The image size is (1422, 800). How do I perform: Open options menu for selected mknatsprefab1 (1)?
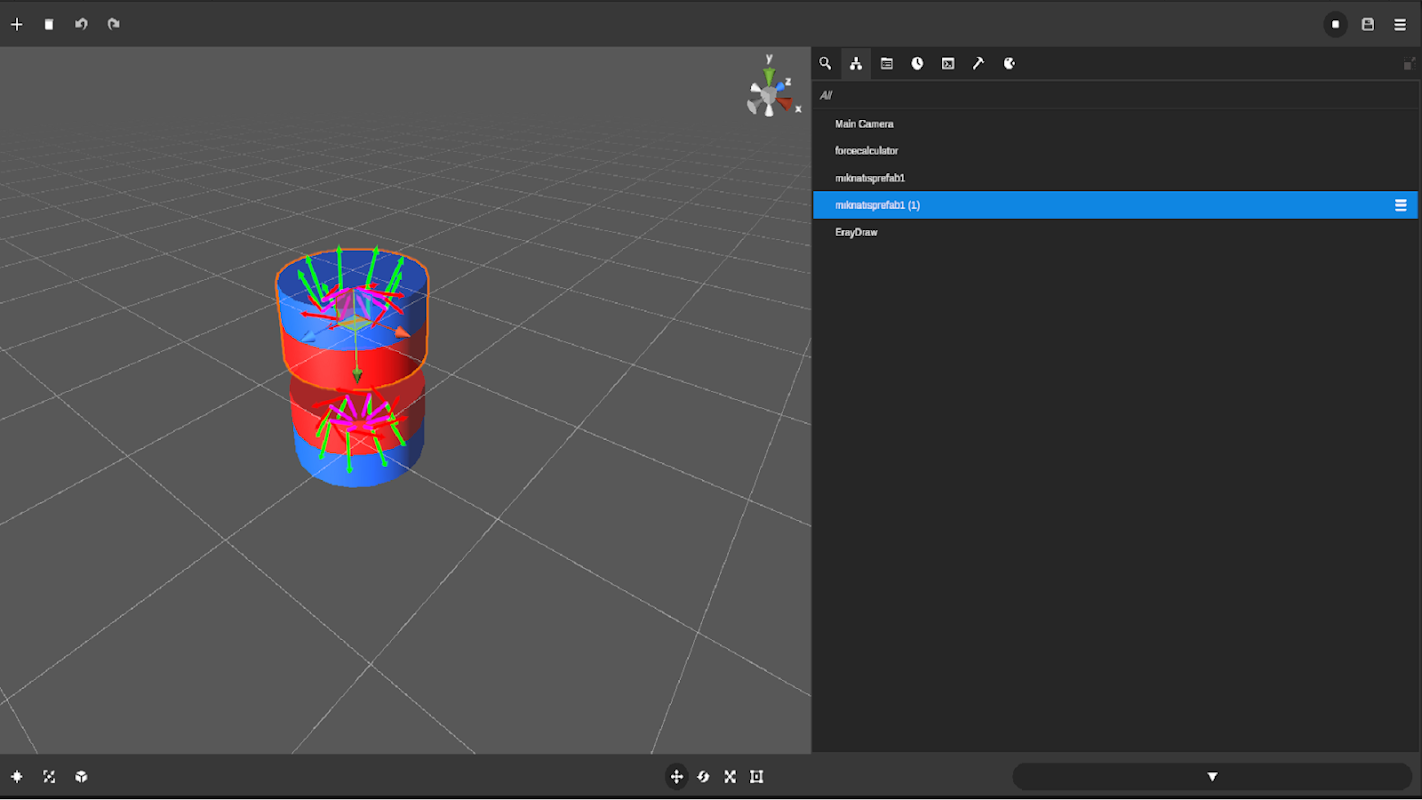[1400, 205]
